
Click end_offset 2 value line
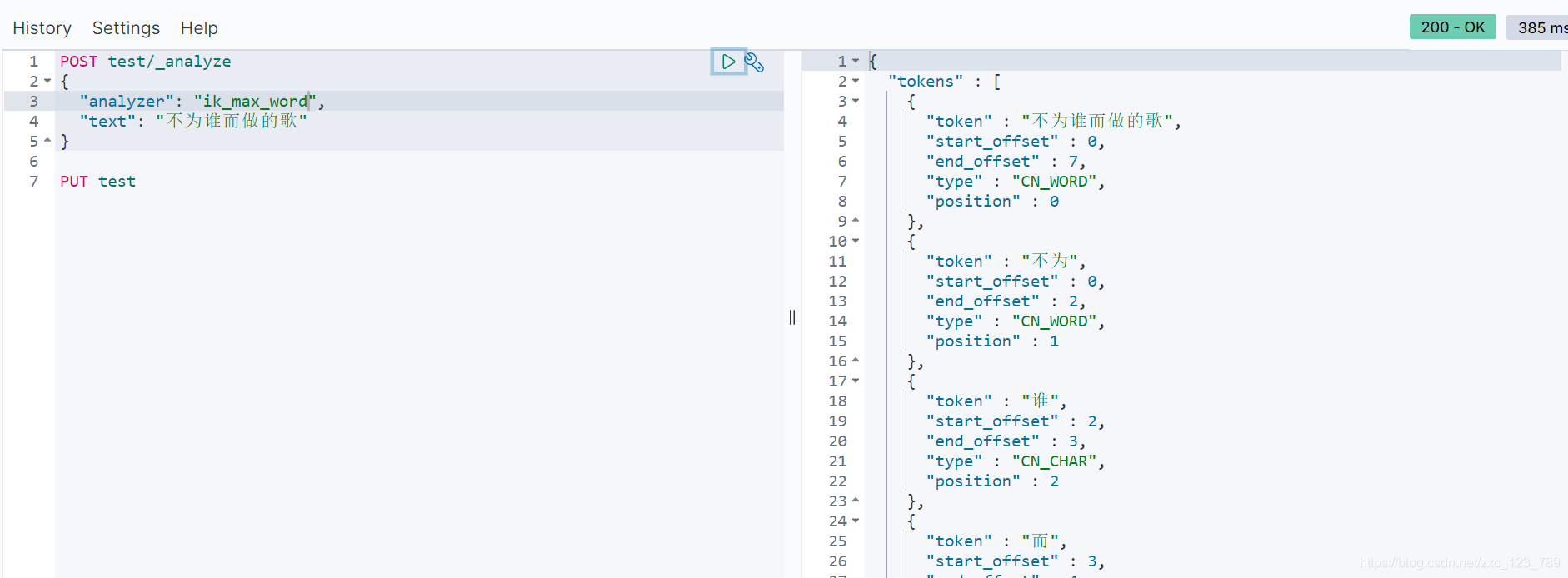pos(1006,301)
